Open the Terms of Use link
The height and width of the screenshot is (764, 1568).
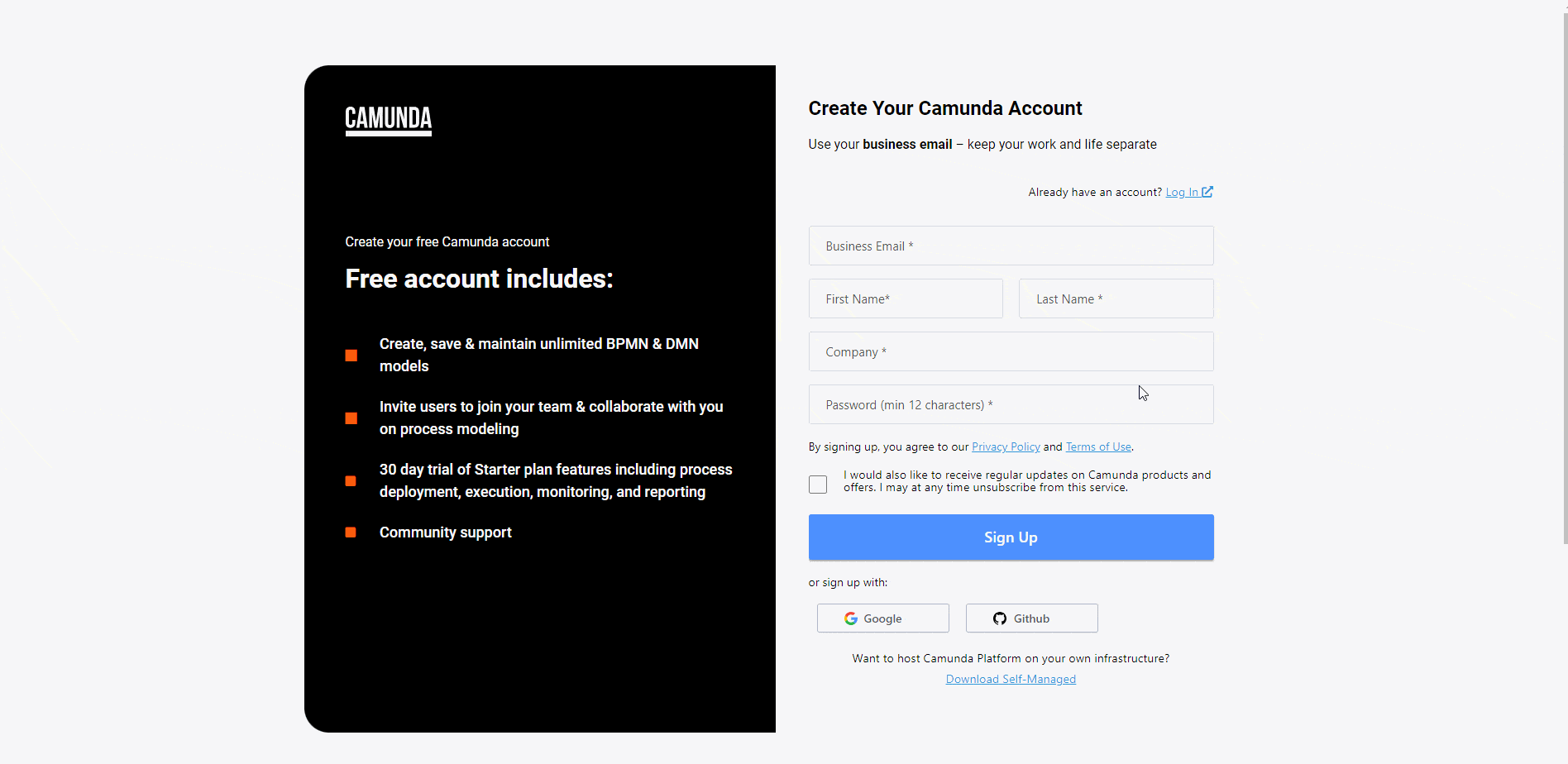[1098, 446]
